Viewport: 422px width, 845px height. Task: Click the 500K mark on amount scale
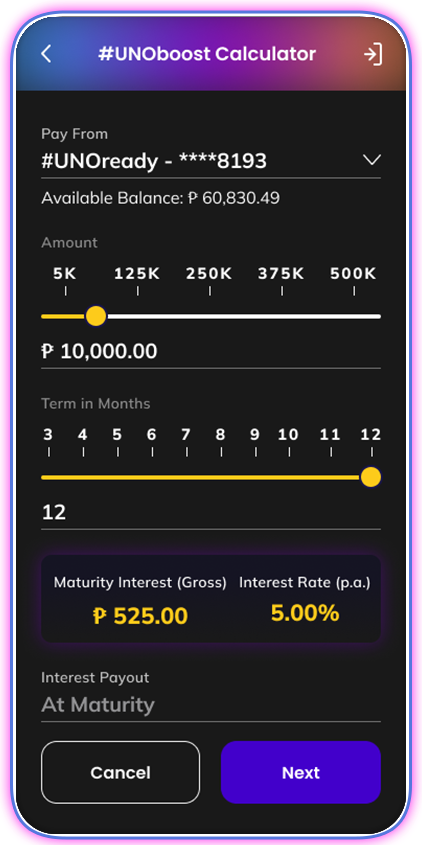[353, 274]
